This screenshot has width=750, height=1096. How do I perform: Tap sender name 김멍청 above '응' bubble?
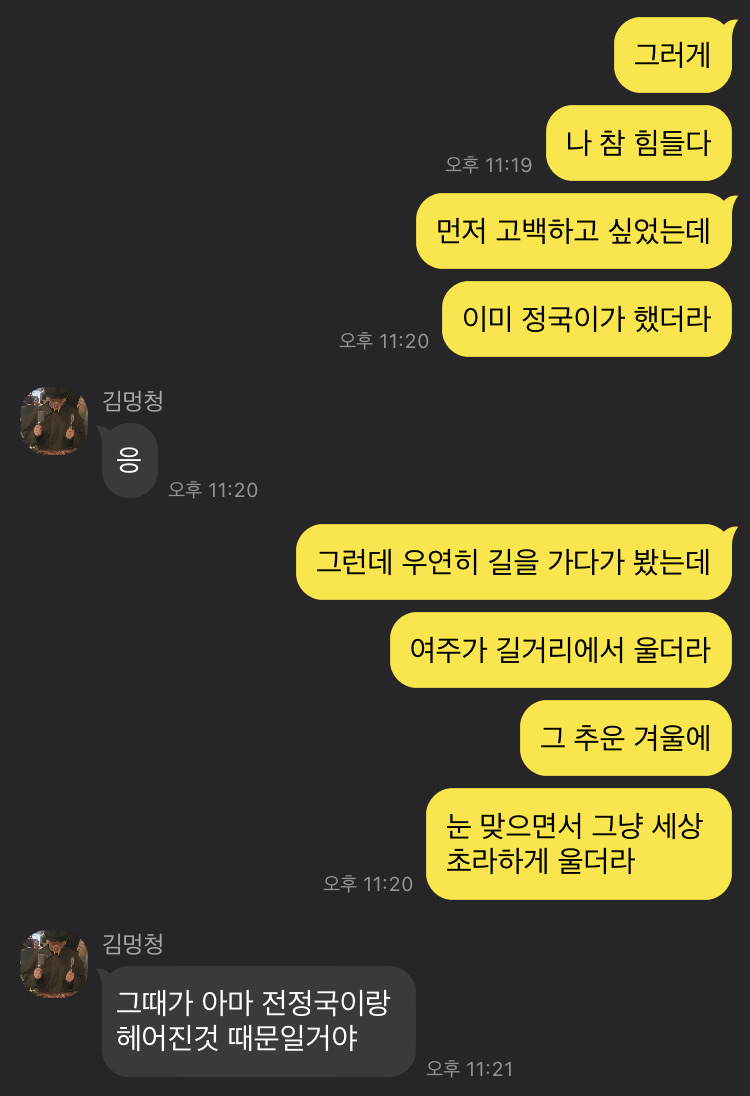click(133, 401)
